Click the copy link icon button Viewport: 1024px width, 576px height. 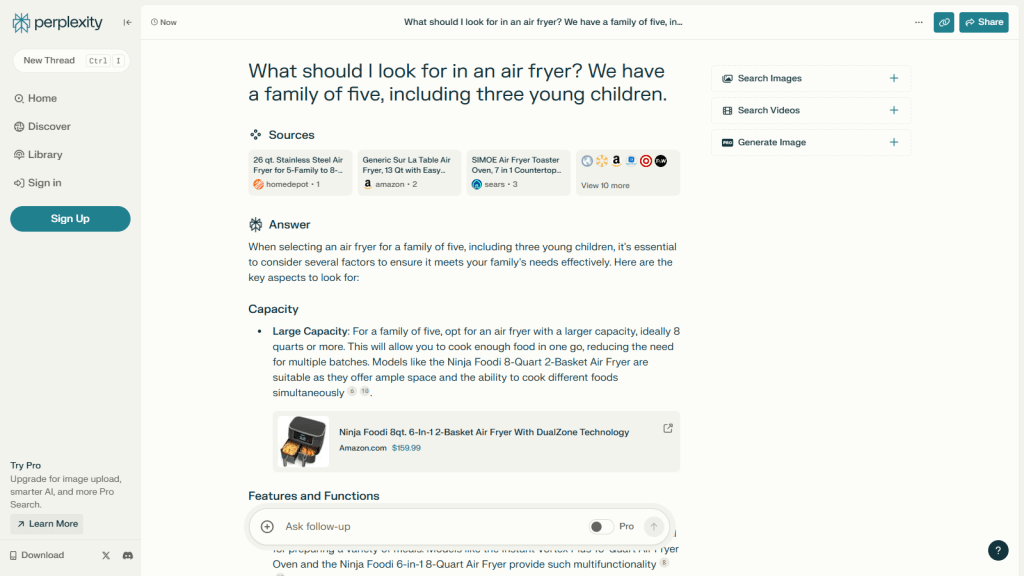(x=943, y=22)
